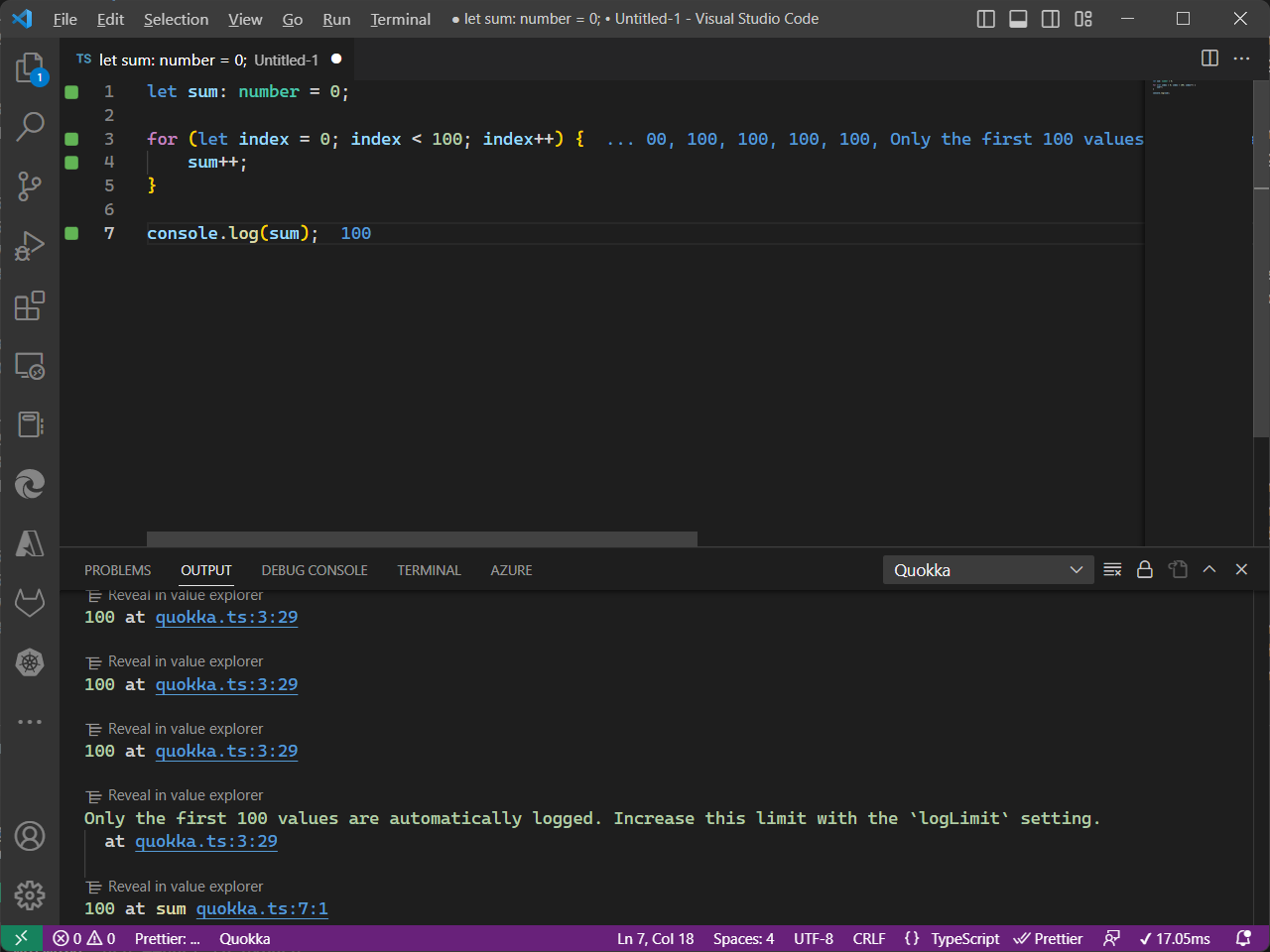Click the feedback icon in status bar

click(1112, 938)
